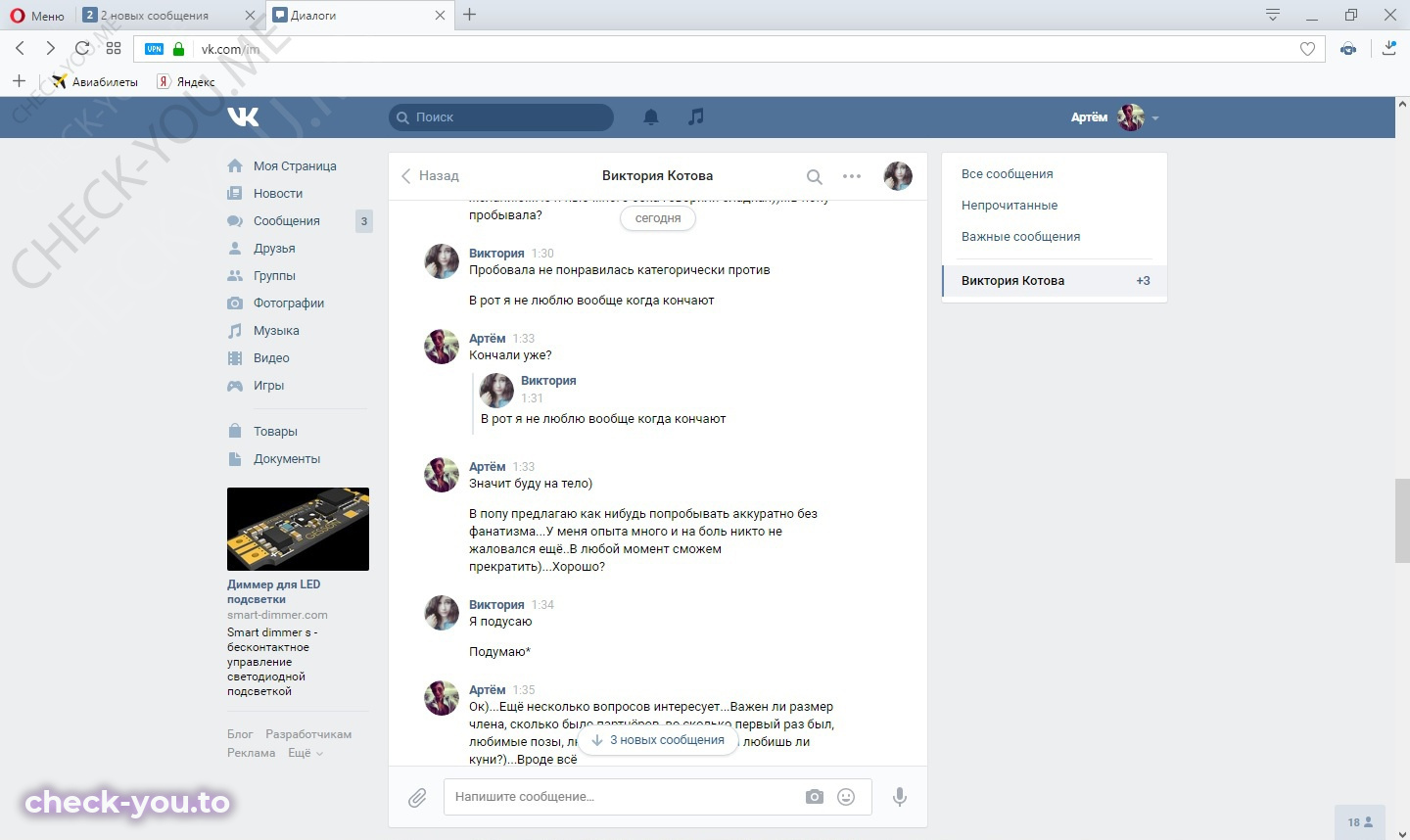Open the Блог footer link
The image size is (1410, 840).
click(x=240, y=734)
